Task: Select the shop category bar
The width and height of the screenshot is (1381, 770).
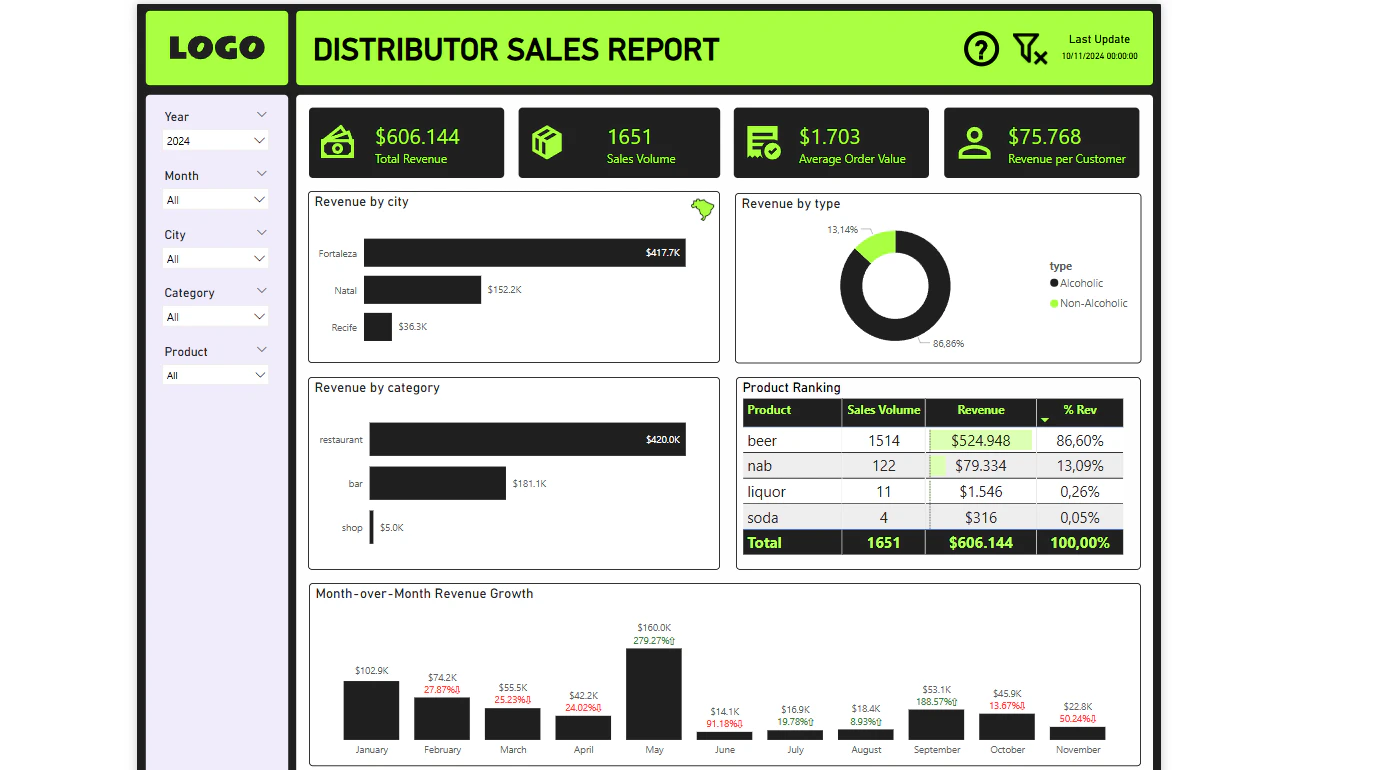Action: click(372, 527)
